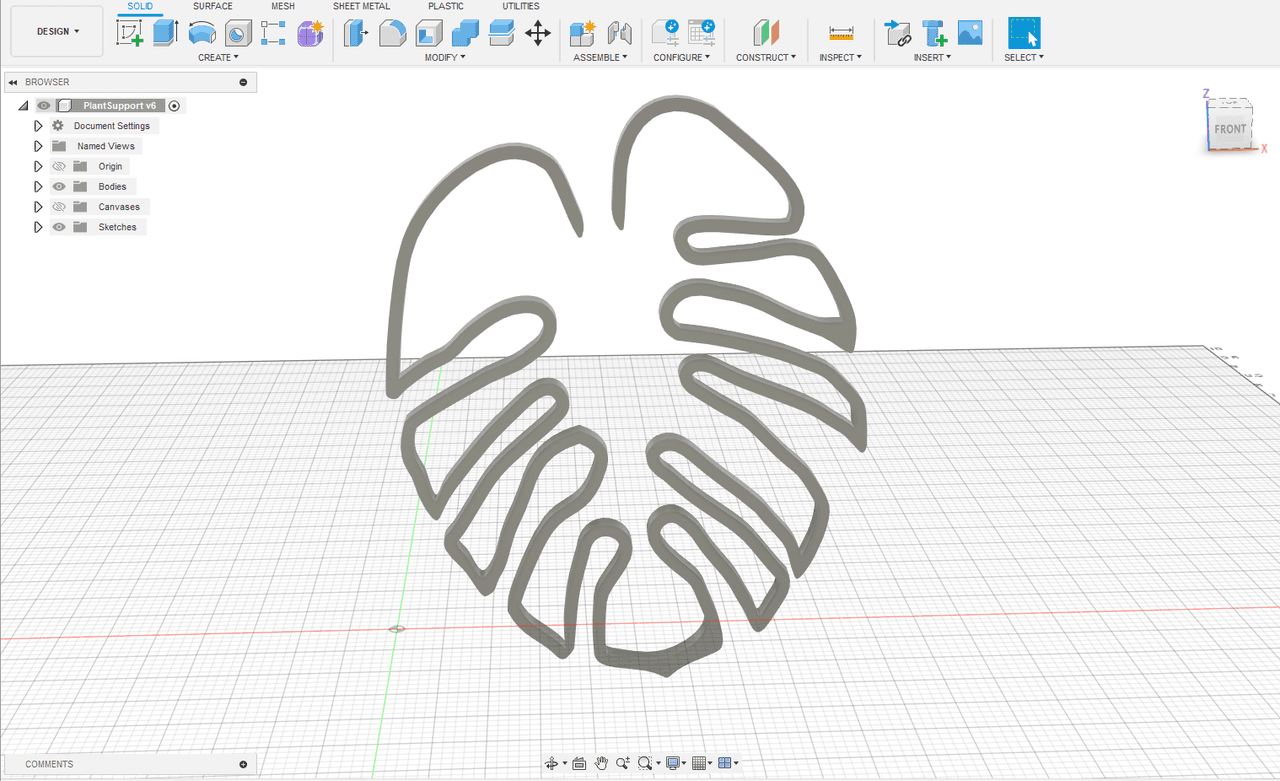Expand the Document Settings node
This screenshot has height=781, width=1280.
pyautogui.click(x=38, y=126)
